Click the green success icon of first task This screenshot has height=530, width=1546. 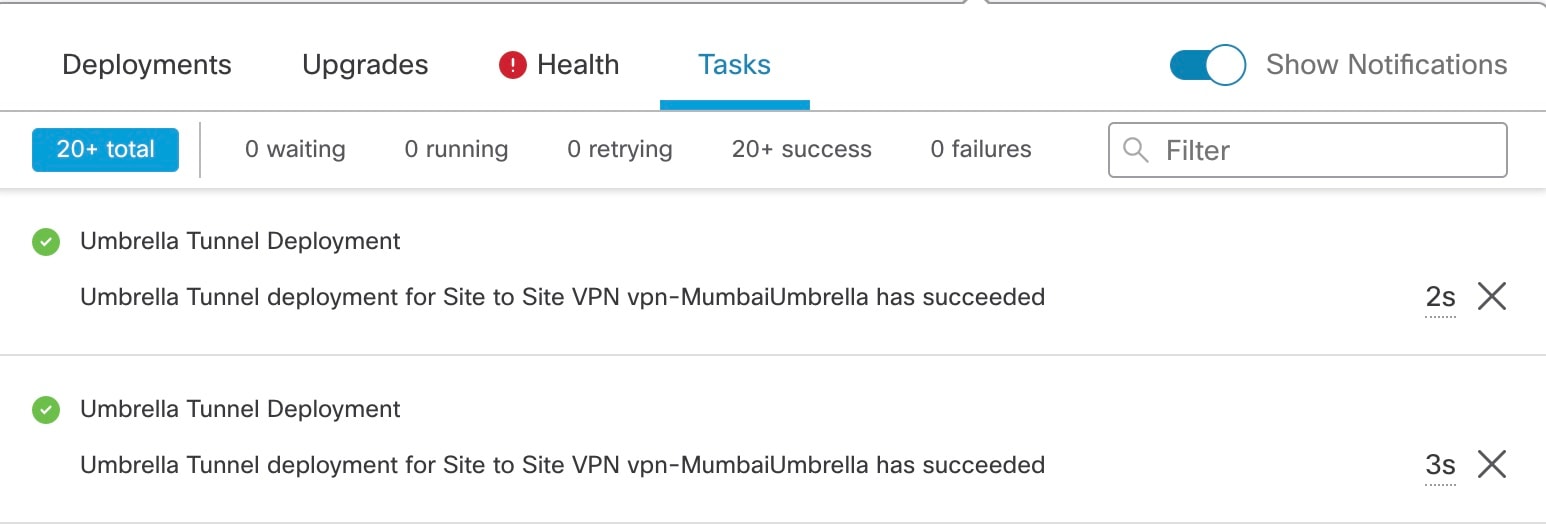[46, 242]
